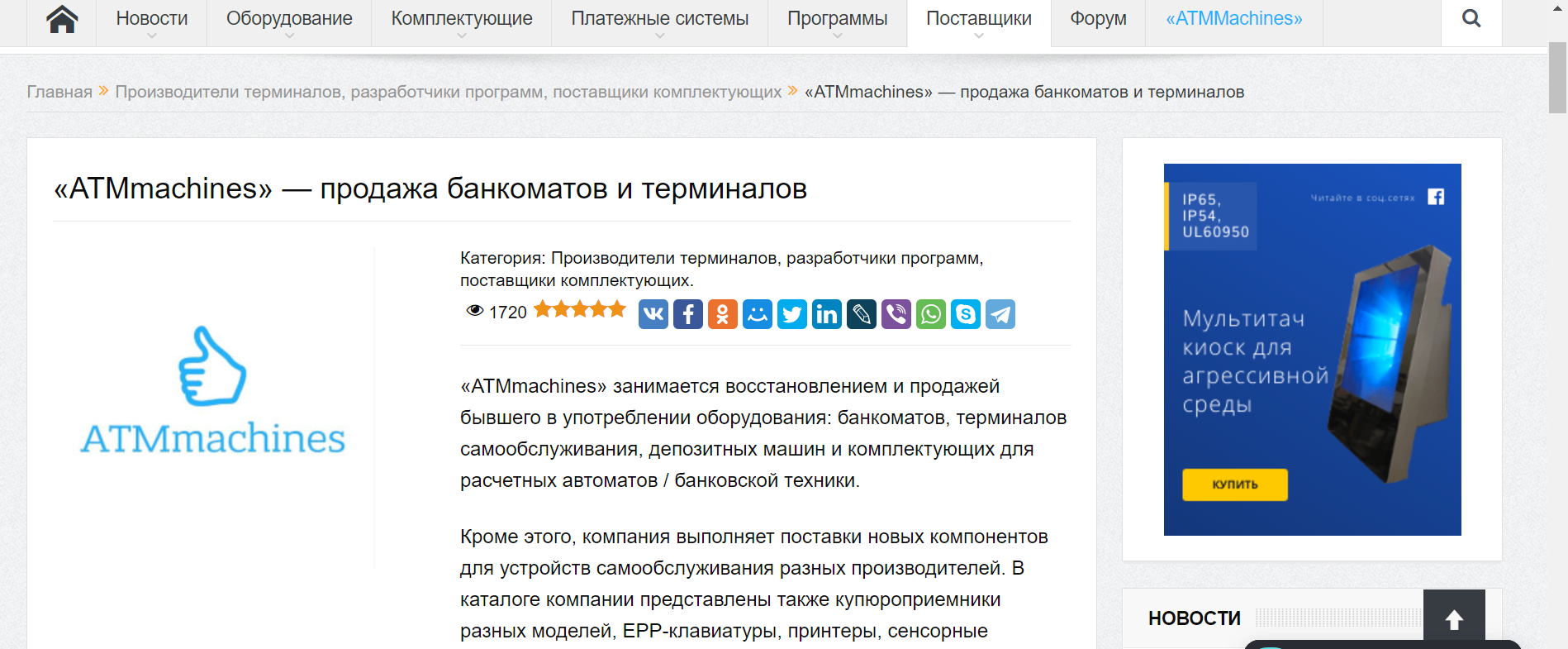Screen dimensions: 1568x649
Task: Click the page title «ATMmachines» — продажа банкоматов и терминалов
Action: tap(430, 188)
